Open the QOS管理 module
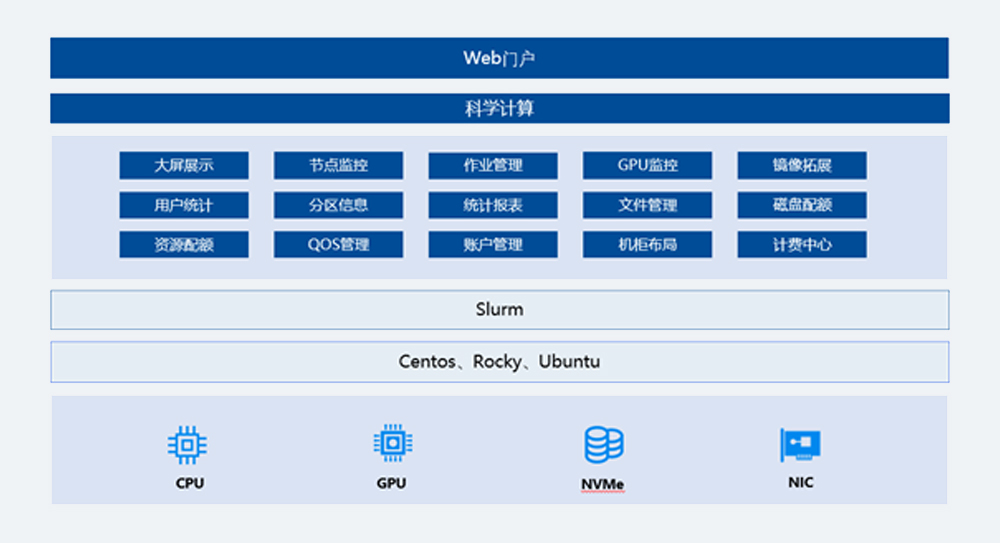This screenshot has height=543, width=1000. [x=338, y=244]
